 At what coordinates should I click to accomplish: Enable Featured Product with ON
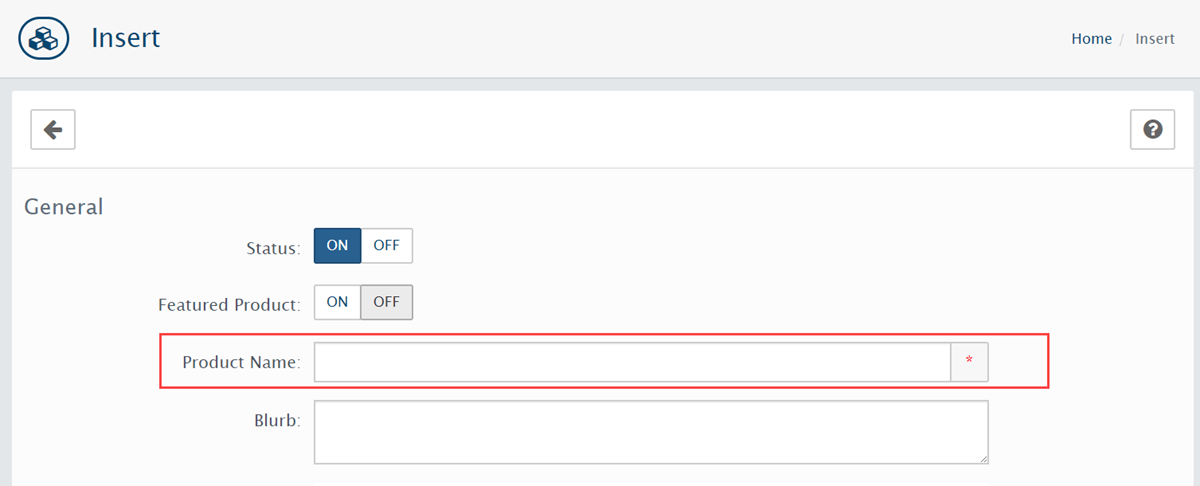click(x=337, y=303)
